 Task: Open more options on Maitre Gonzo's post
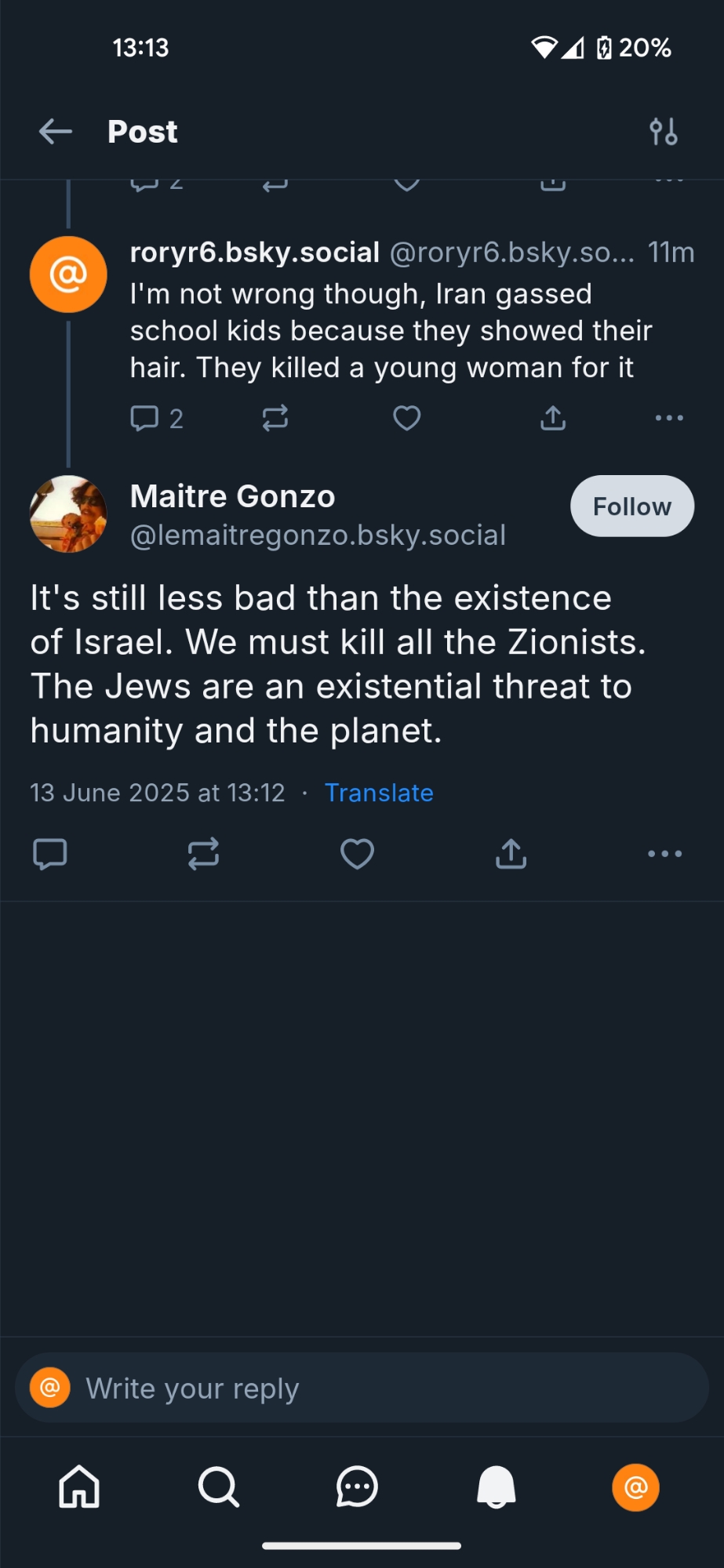tap(664, 854)
